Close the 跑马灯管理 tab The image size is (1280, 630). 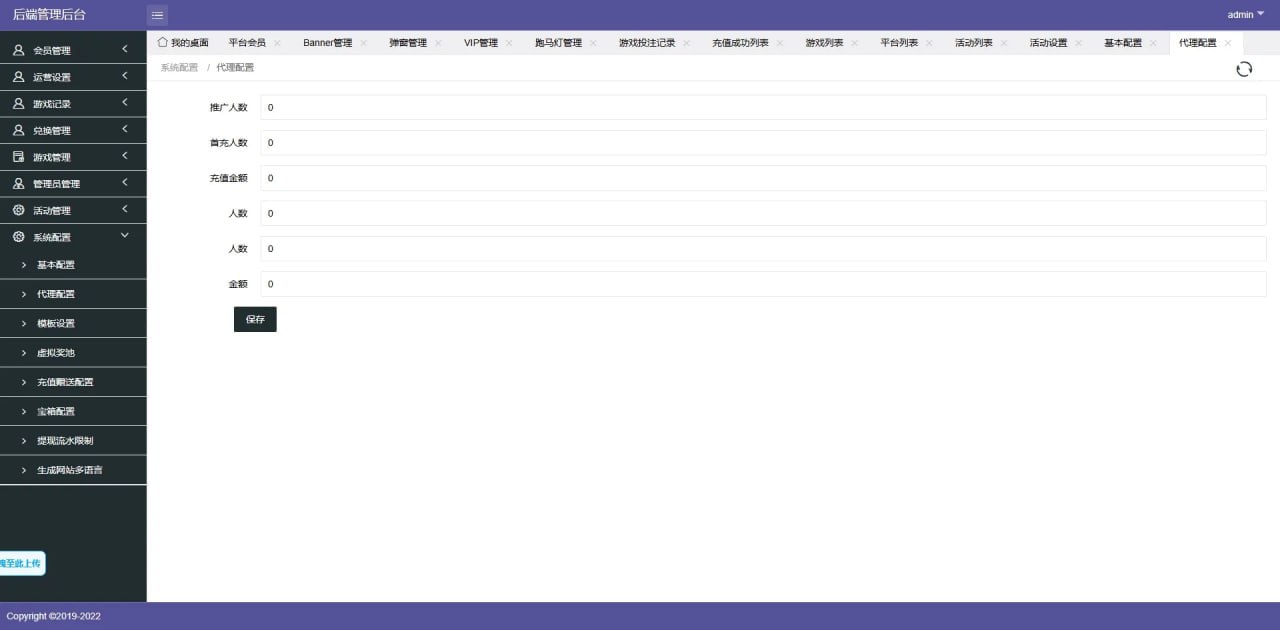tap(593, 42)
